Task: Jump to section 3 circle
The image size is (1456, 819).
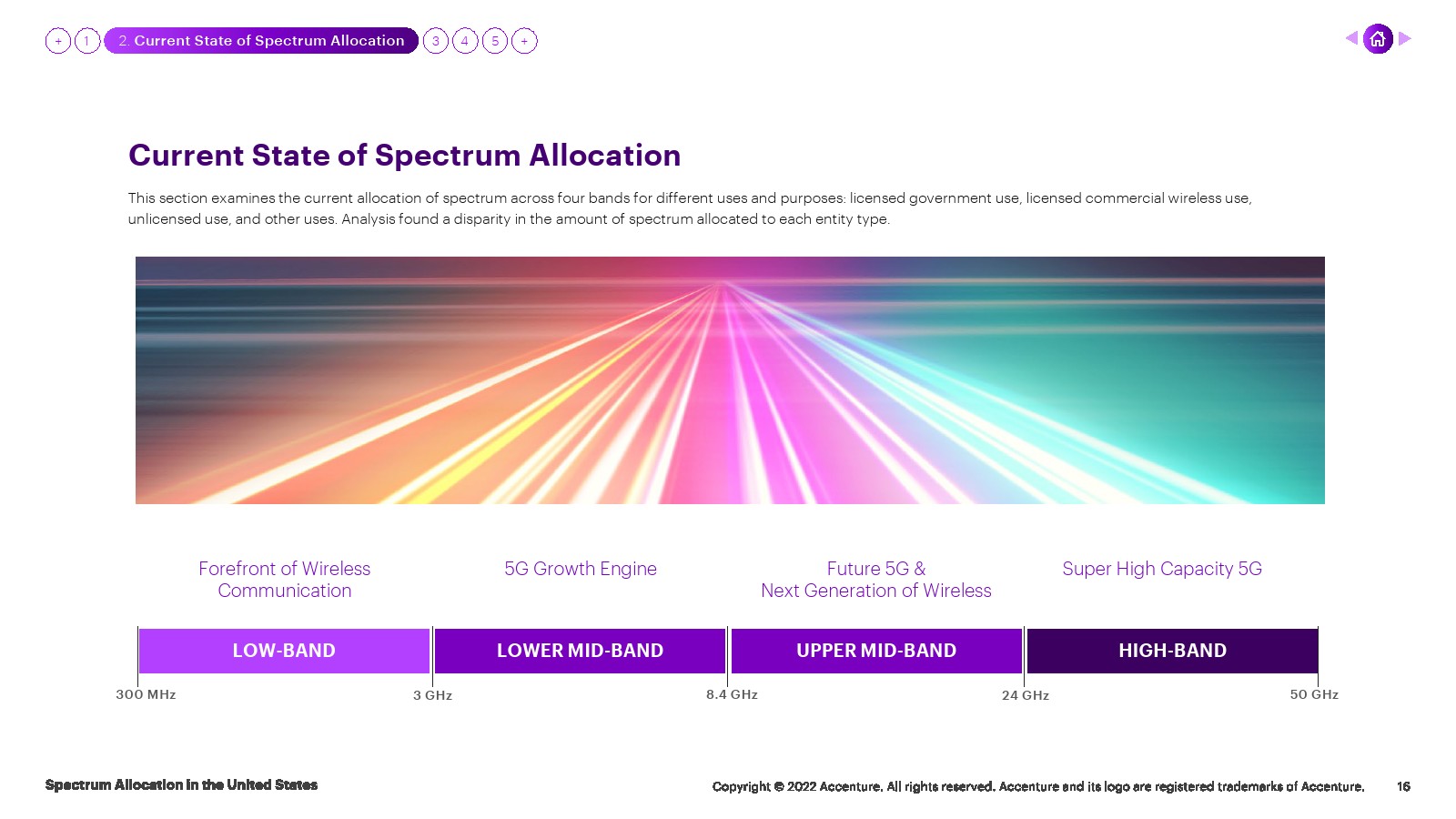Action: (436, 41)
